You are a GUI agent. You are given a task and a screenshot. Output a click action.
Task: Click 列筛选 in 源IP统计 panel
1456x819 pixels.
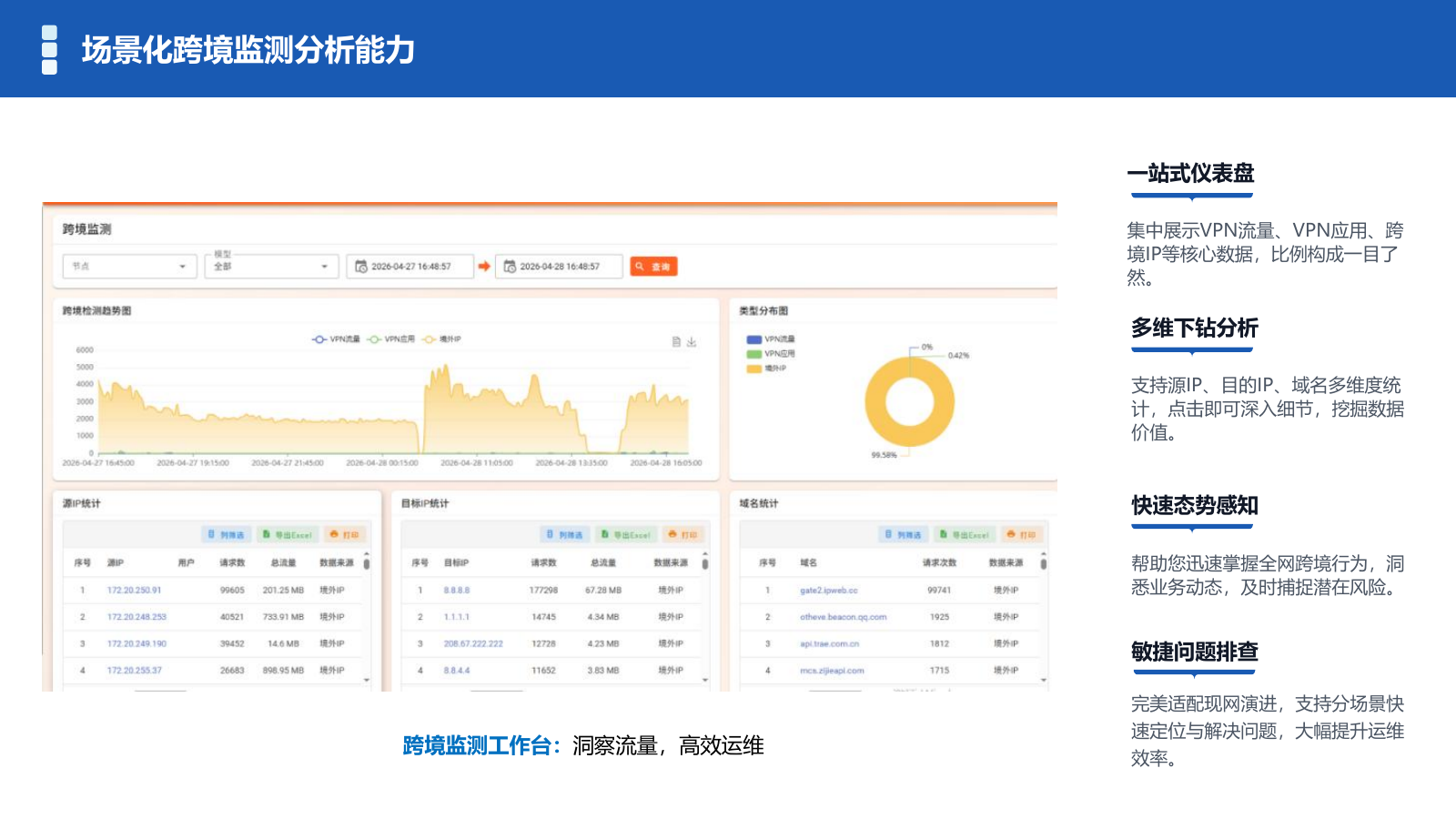tap(226, 535)
